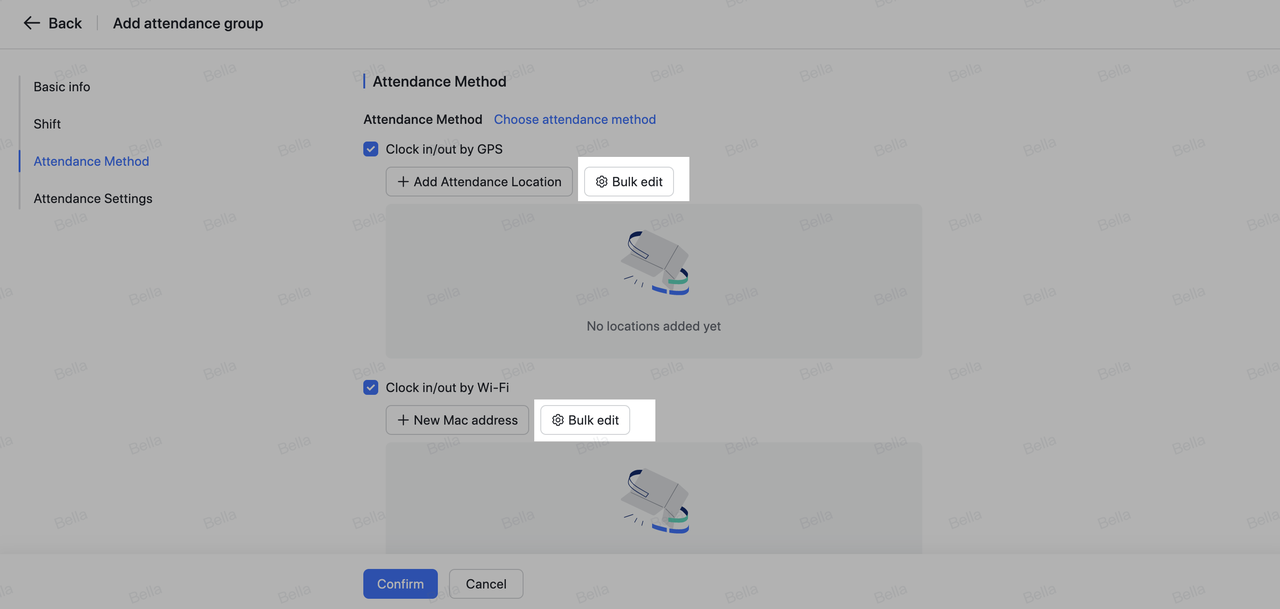1280x609 pixels.
Task: Click the gear icon for Wi-Fi Bulk edit
Action: [558, 420]
